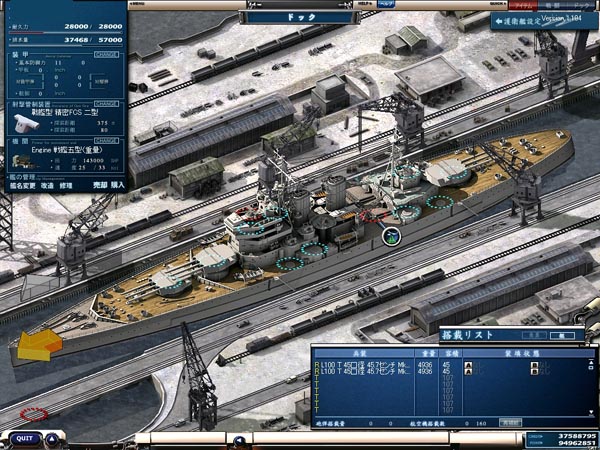Select the second R 45.7センチ weapon row
The image size is (600, 450).
[x=451, y=372]
